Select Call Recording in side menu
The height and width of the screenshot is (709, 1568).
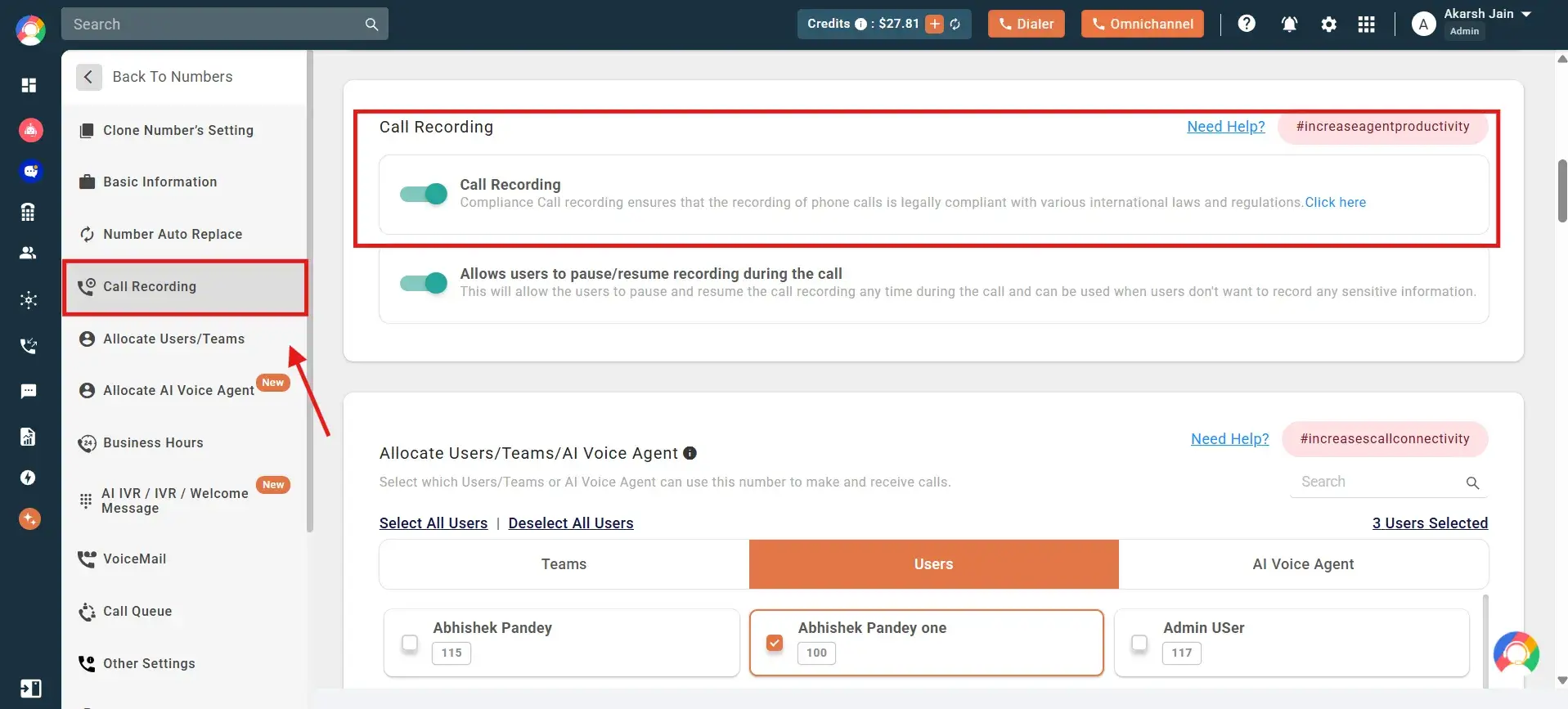point(185,287)
